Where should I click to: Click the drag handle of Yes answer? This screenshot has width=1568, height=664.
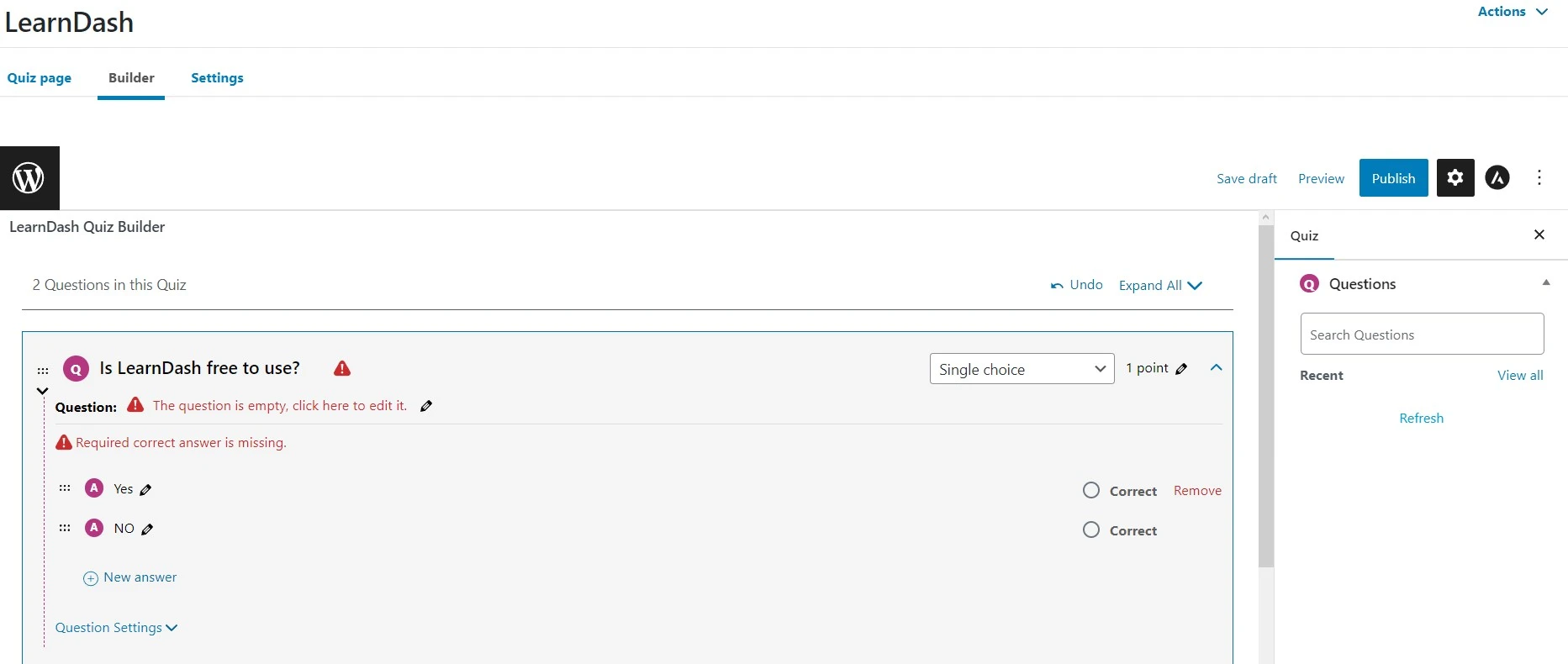click(x=65, y=488)
